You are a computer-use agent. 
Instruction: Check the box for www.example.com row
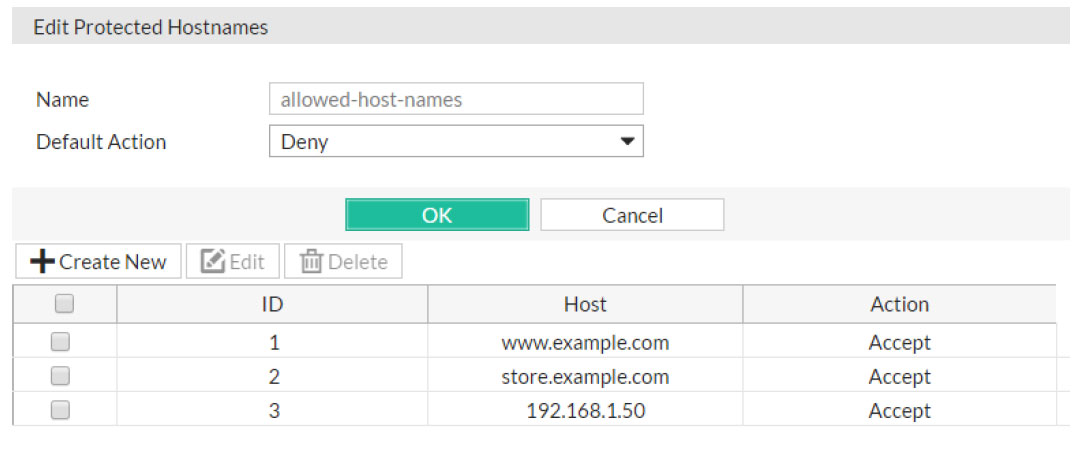[x=60, y=342]
